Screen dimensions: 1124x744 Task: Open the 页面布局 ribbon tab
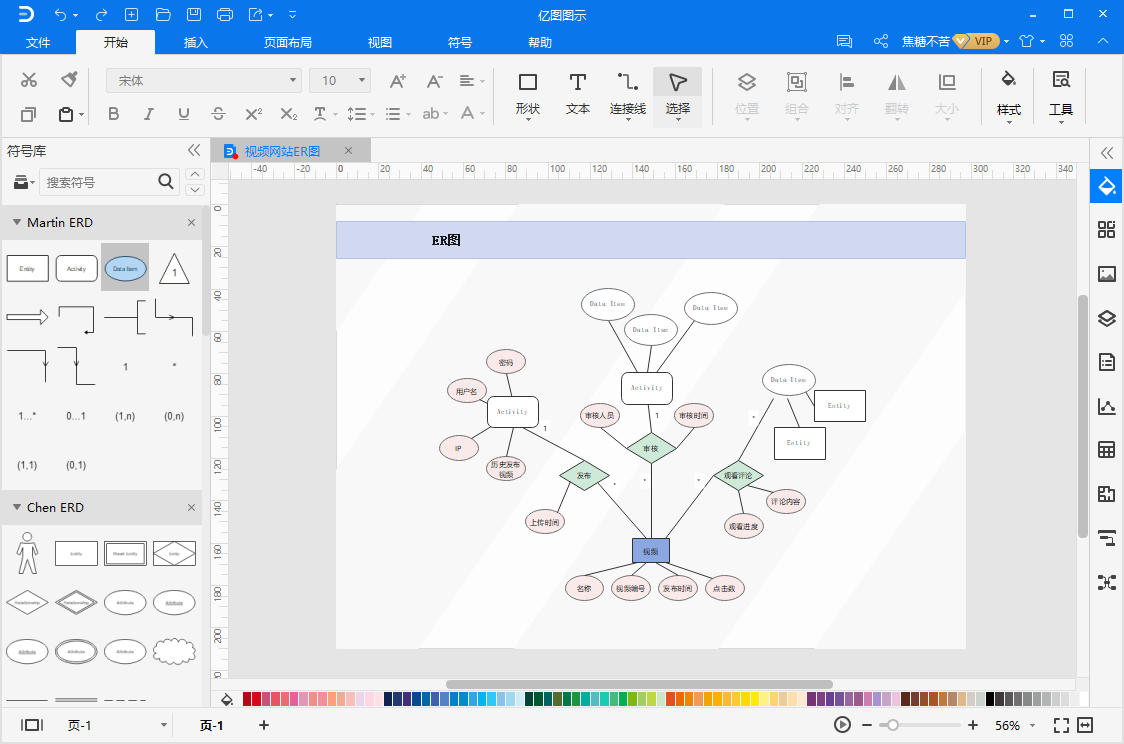[x=288, y=42]
